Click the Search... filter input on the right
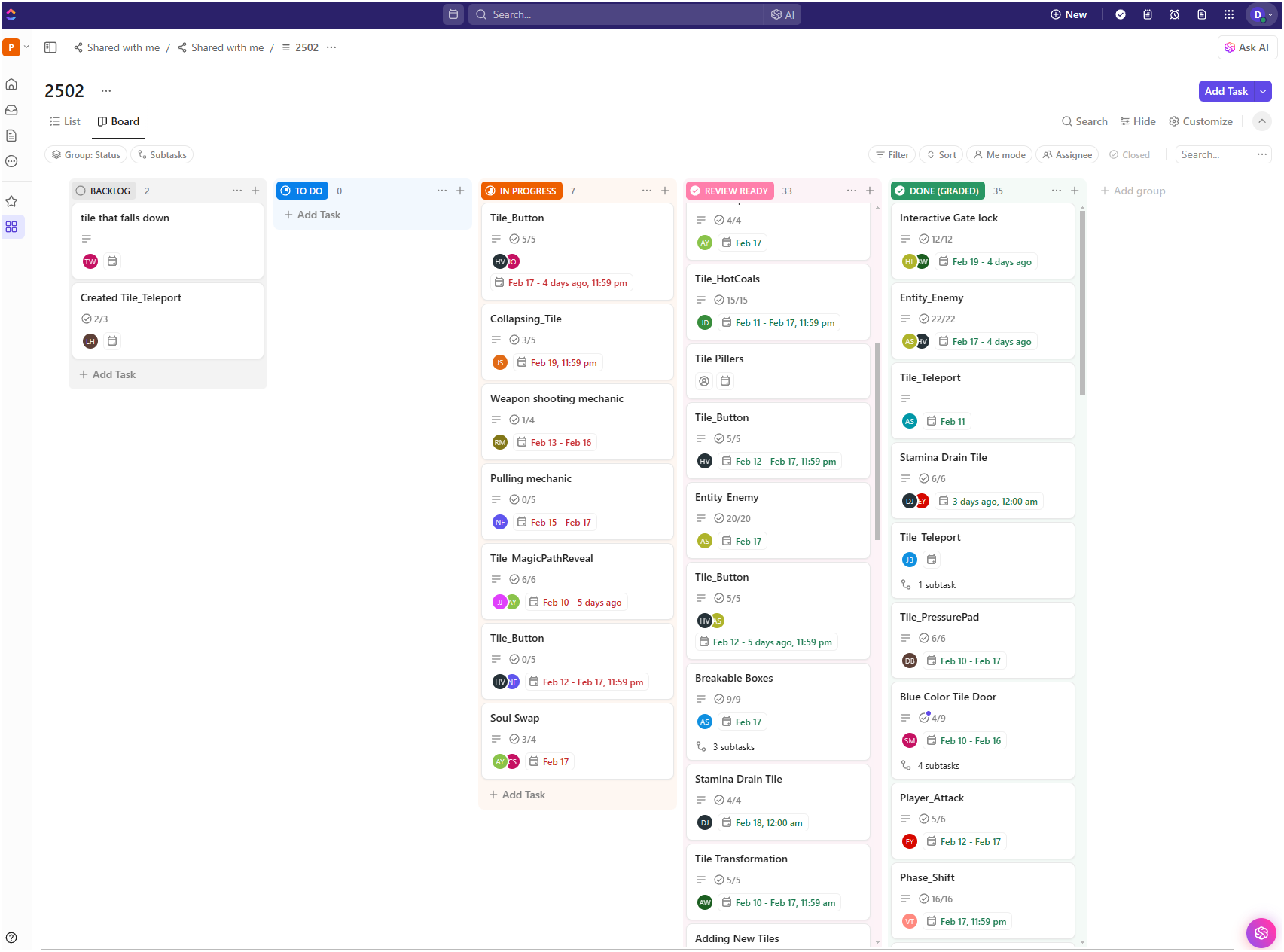This screenshot has height=952, width=1284. [1215, 154]
